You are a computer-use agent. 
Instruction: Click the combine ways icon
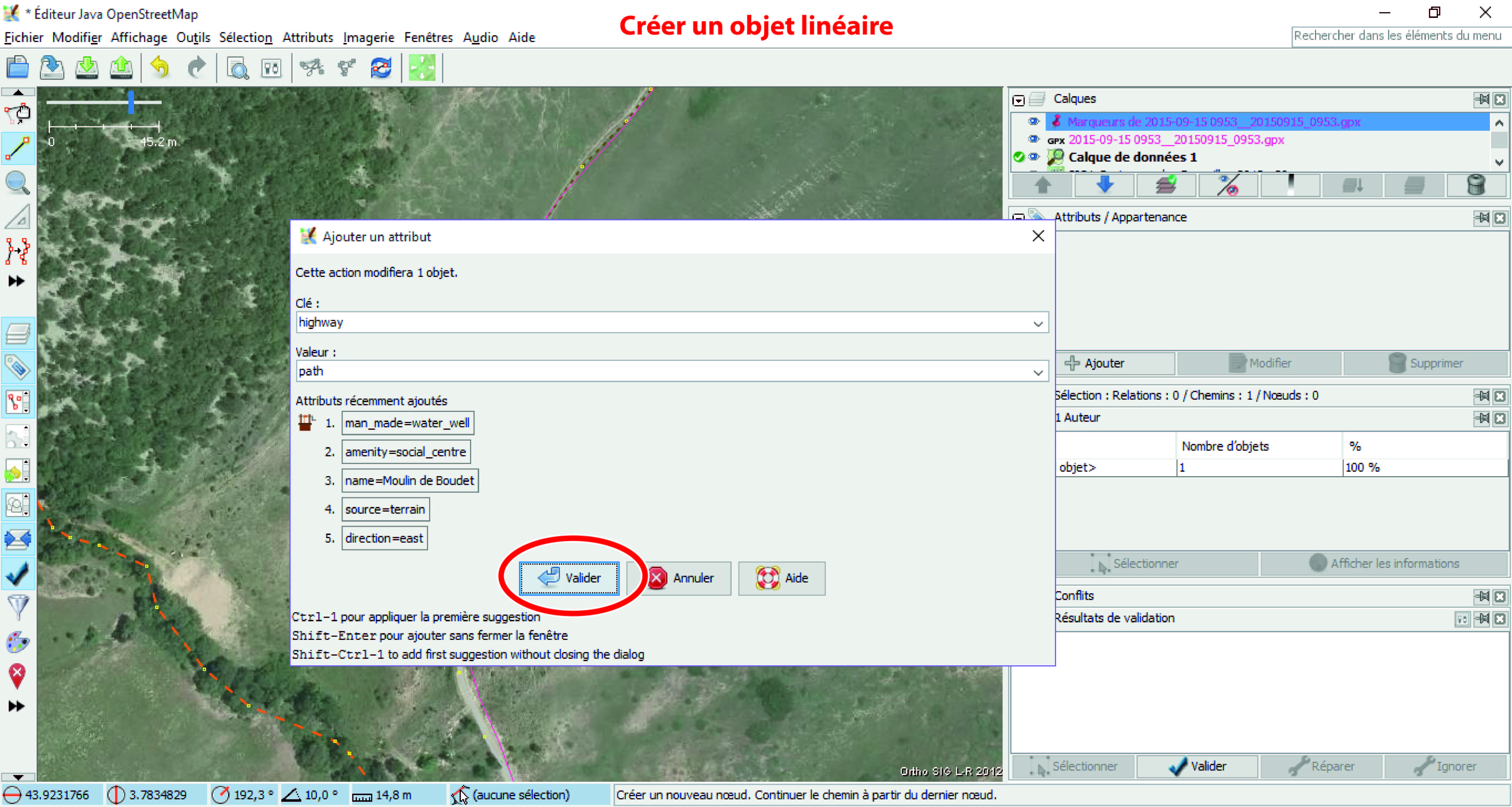pos(347,68)
